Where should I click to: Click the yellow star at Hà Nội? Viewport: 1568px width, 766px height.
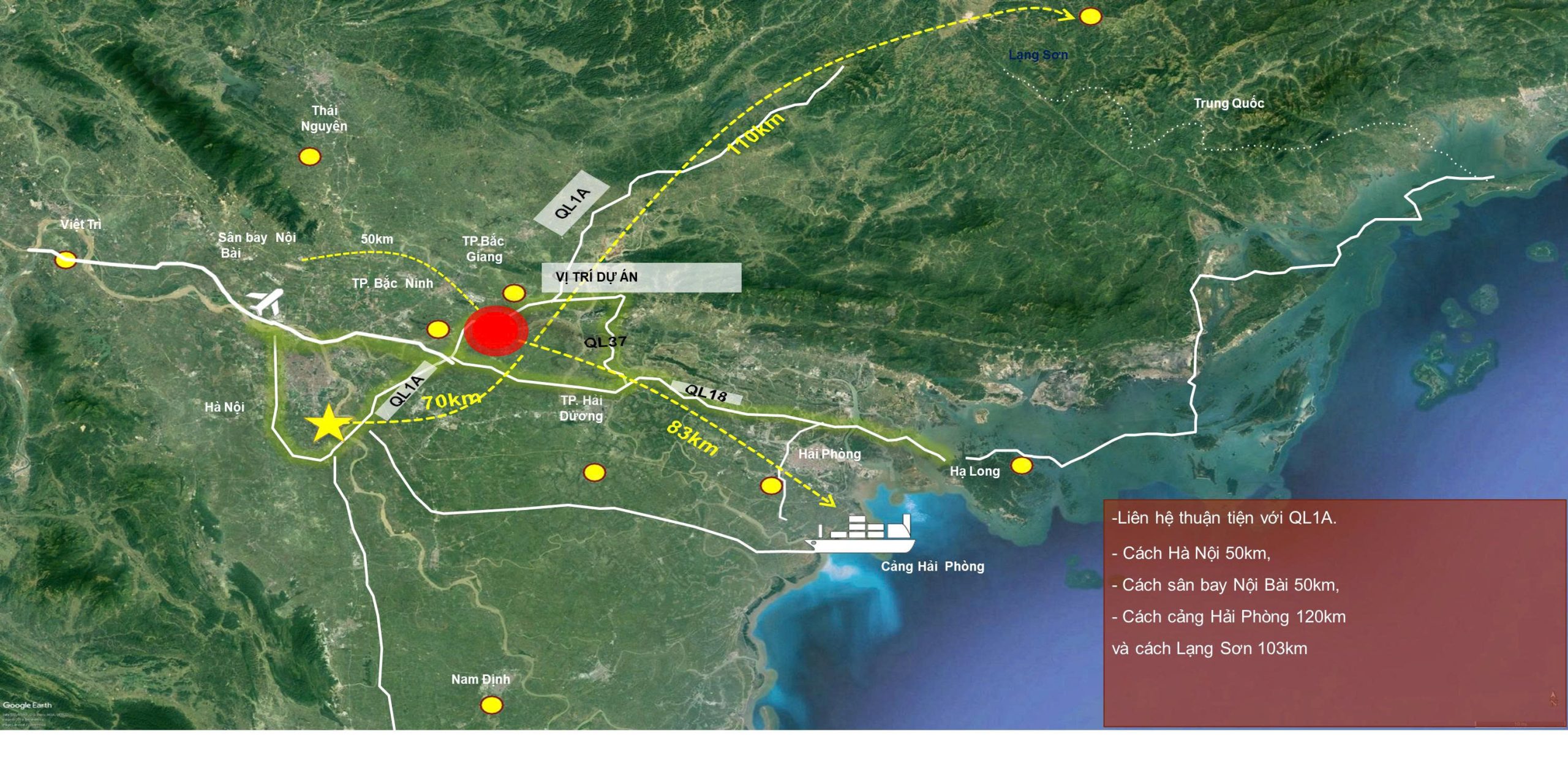(328, 424)
